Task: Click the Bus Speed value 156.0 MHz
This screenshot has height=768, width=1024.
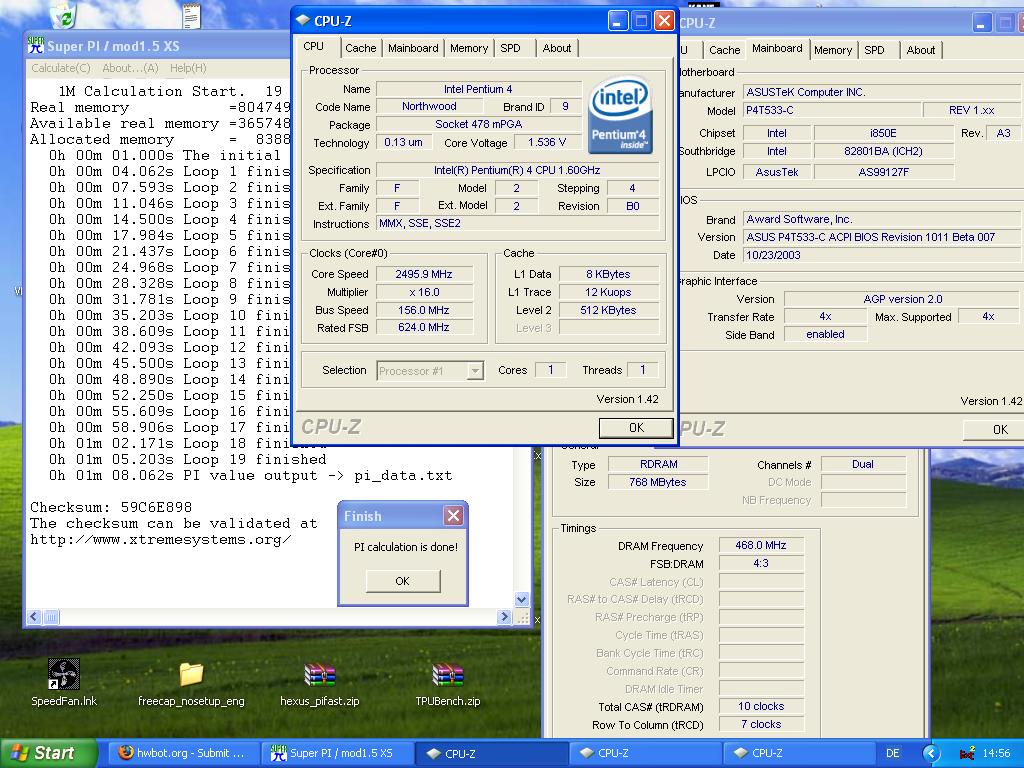Action: [424, 310]
